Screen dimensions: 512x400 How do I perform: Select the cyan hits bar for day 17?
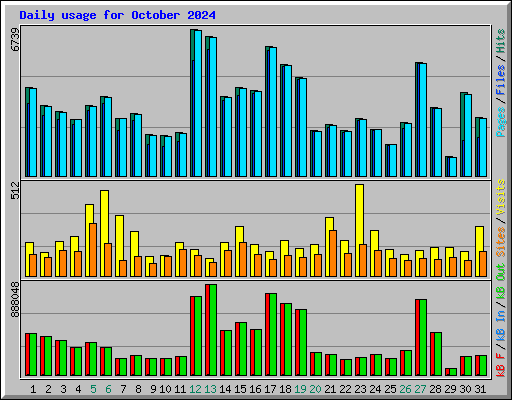pyautogui.click(x=273, y=112)
